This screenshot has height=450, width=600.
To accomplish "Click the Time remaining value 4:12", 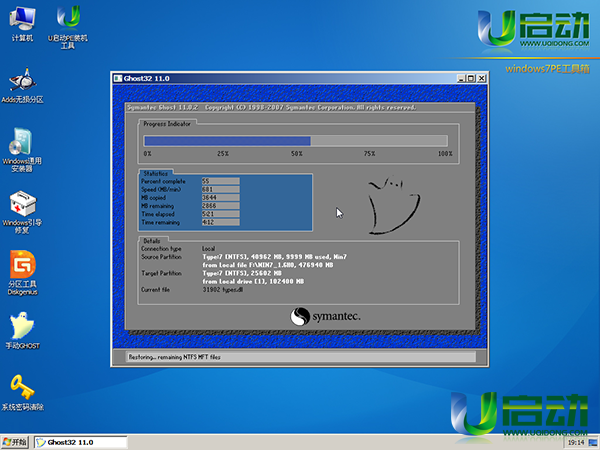I will pyautogui.click(x=220, y=222).
